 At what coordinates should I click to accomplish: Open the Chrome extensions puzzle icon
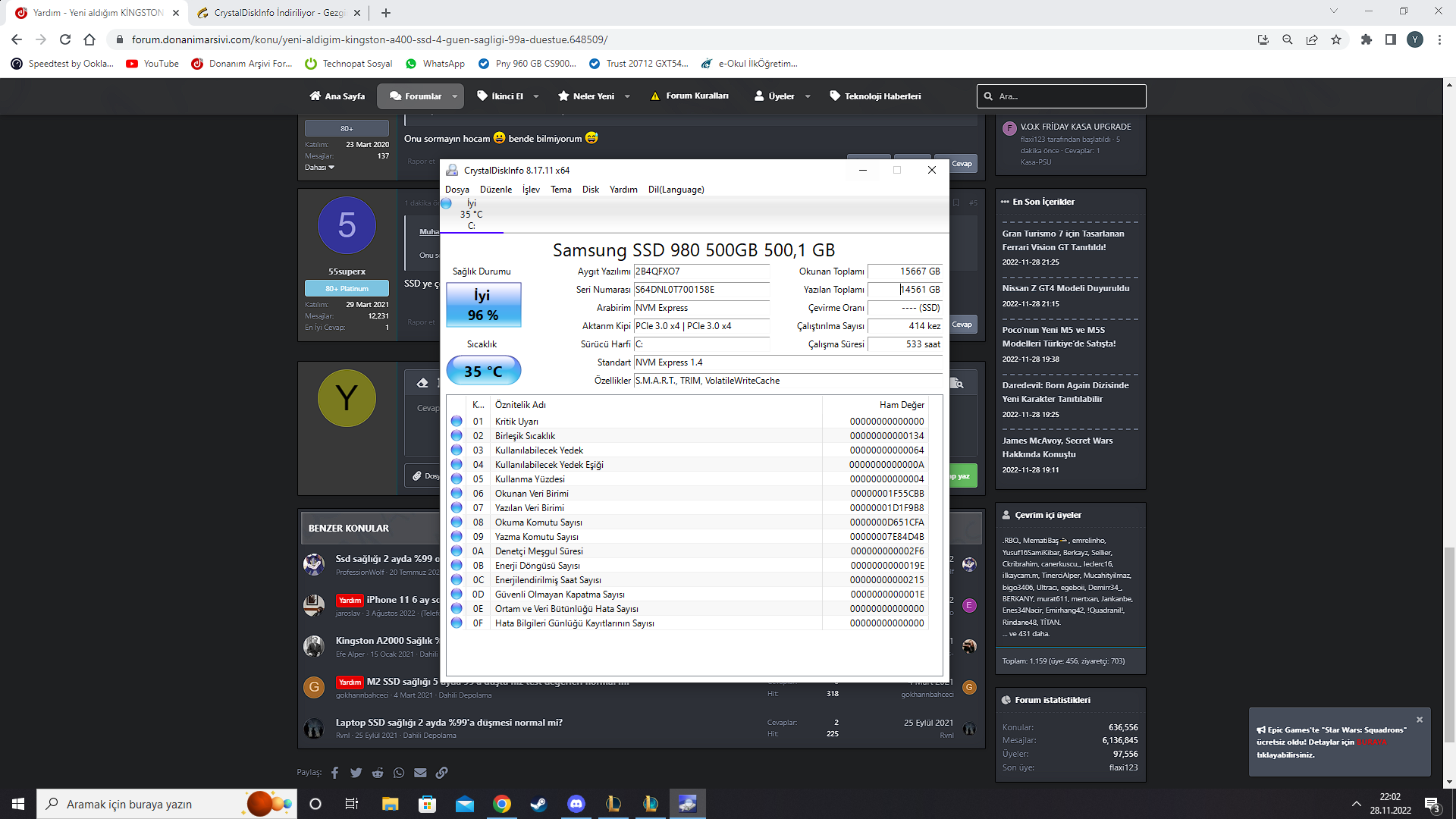click(1367, 39)
